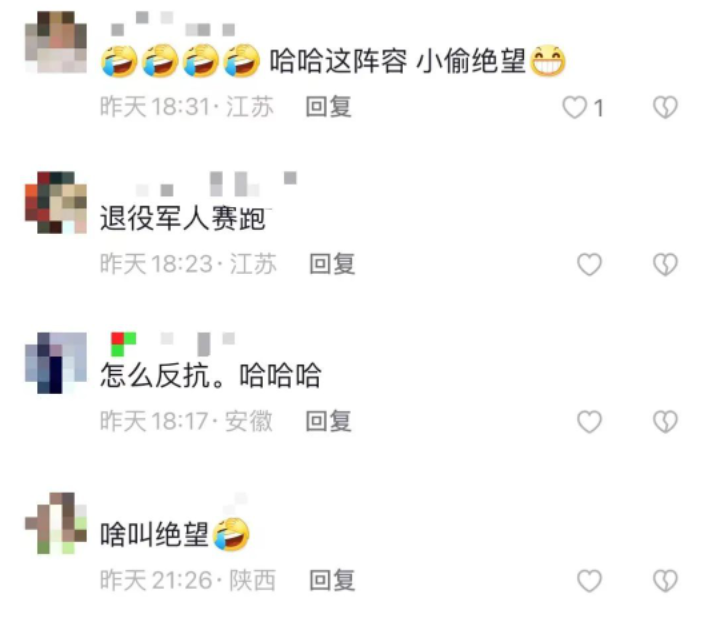The image size is (707, 618).
Task: Open avatar of 退役军人赛跑 commenter
Action: [56, 202]
